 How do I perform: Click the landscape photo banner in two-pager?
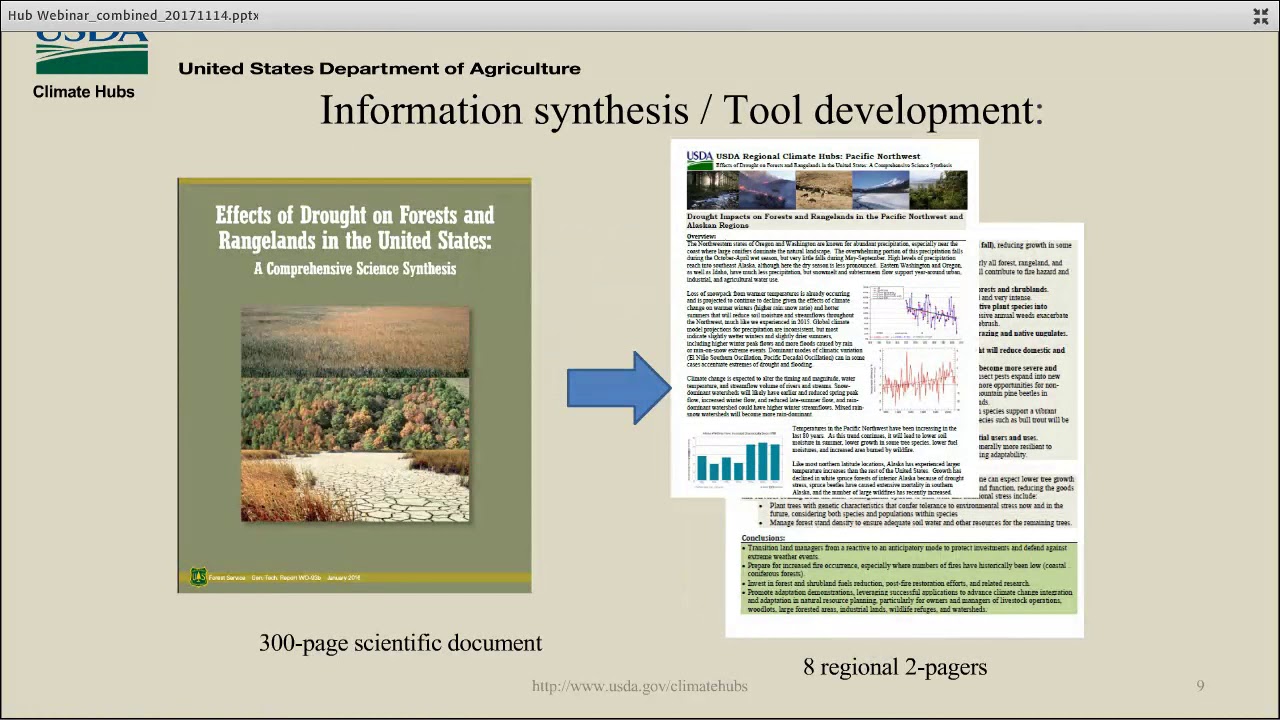click(x=827, y=190)
